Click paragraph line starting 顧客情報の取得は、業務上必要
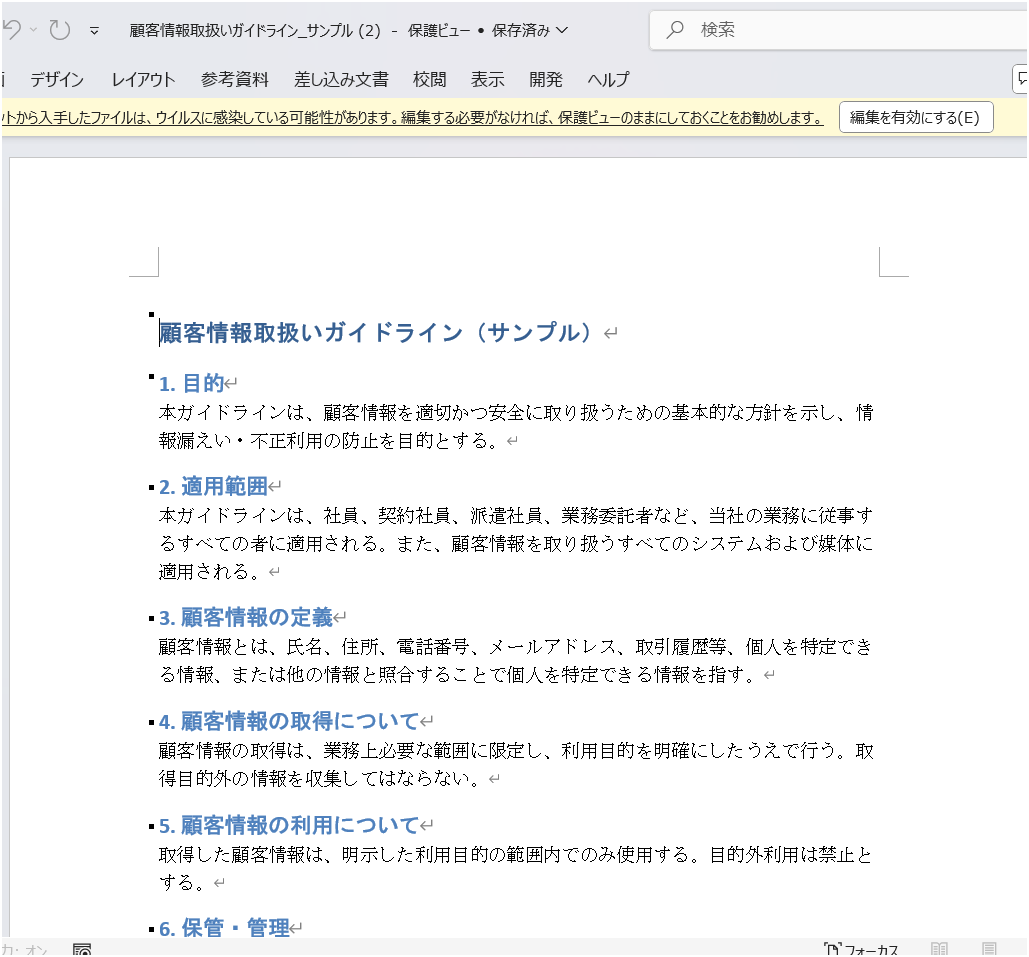Viewport: 1029px width, 957px height. [x=516, y=751]
